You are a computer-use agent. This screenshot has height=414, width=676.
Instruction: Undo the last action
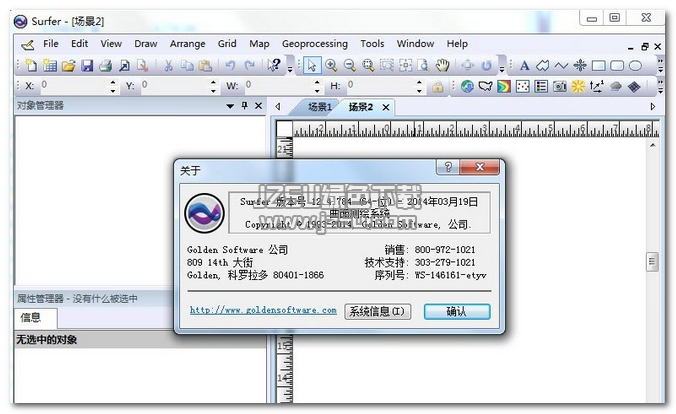coord(231,66)
